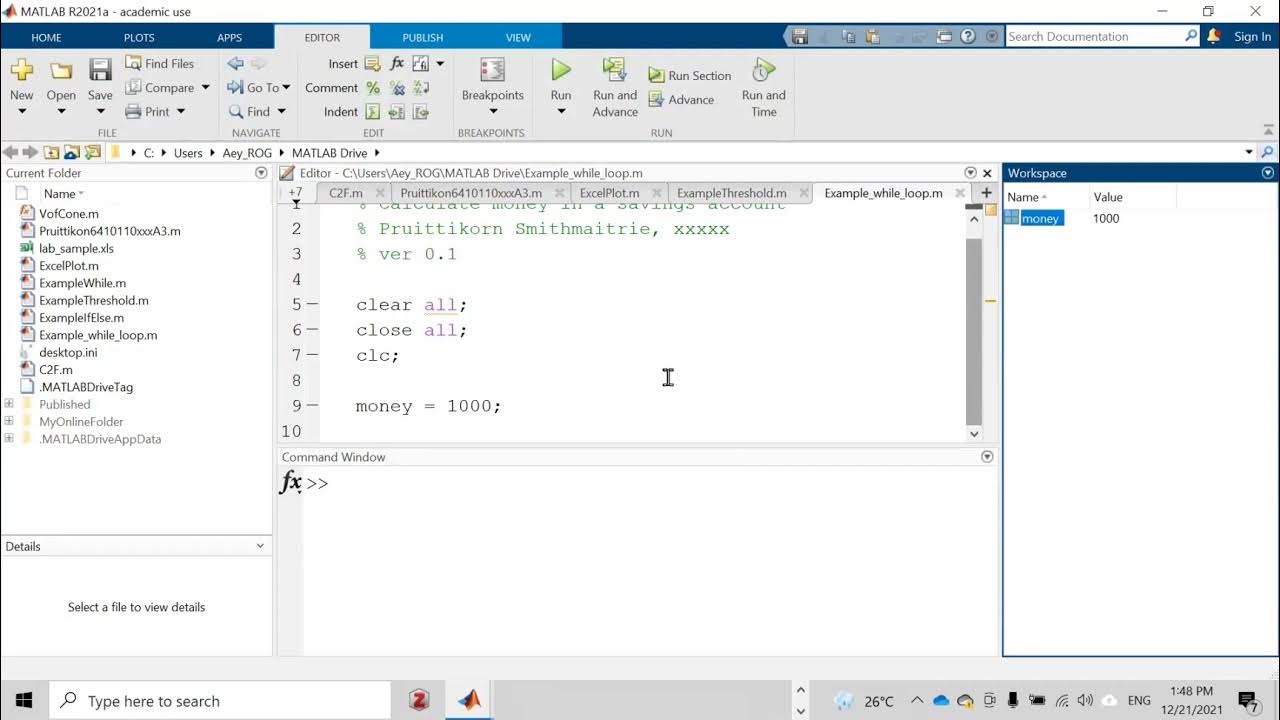Open the Current Folder panel actions menu
Viewport: 1280px width, 720px height.
[x=262, y=173]
